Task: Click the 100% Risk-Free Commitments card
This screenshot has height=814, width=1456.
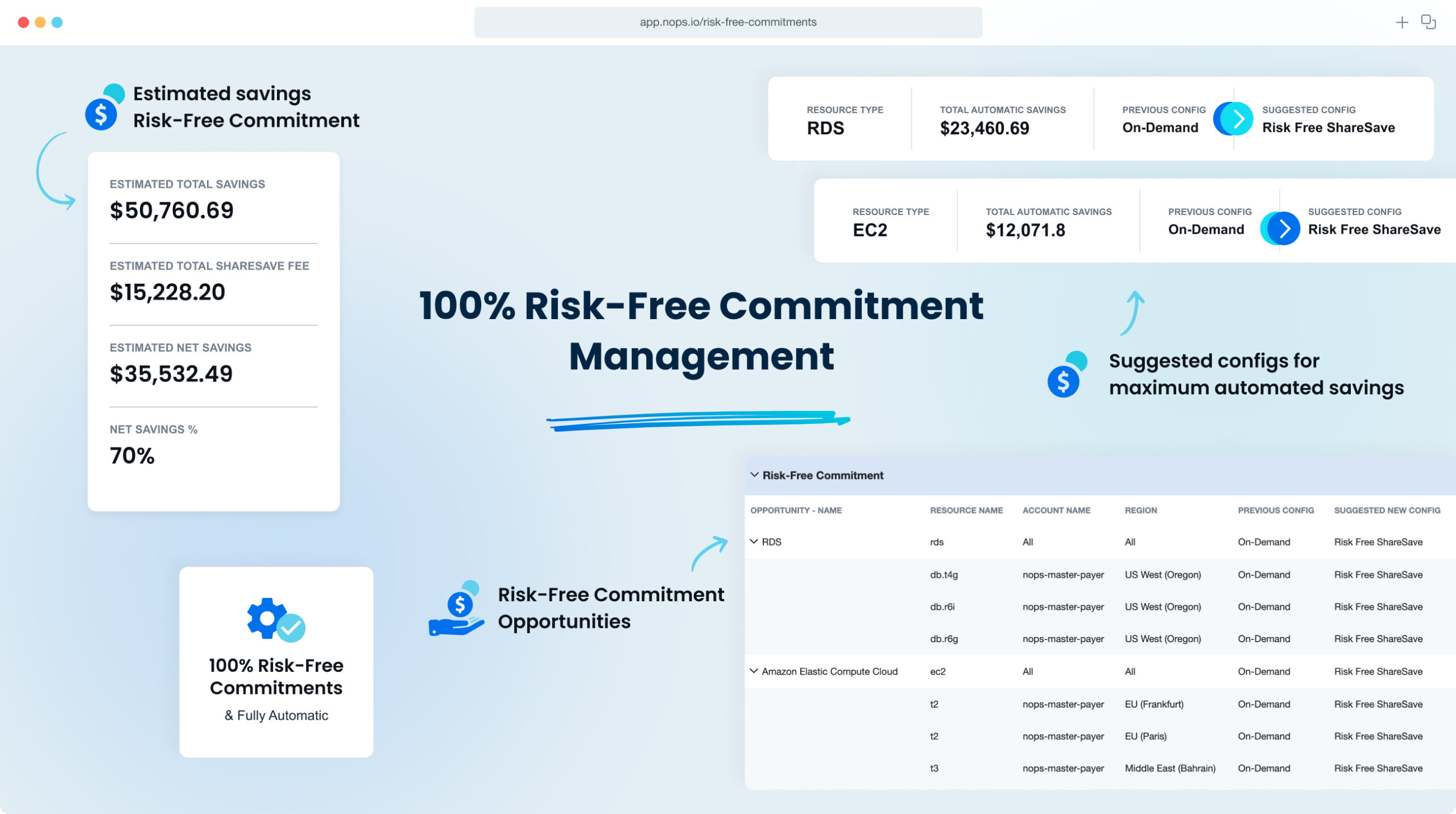Action: pyautogui.click(x=276, y=662)
